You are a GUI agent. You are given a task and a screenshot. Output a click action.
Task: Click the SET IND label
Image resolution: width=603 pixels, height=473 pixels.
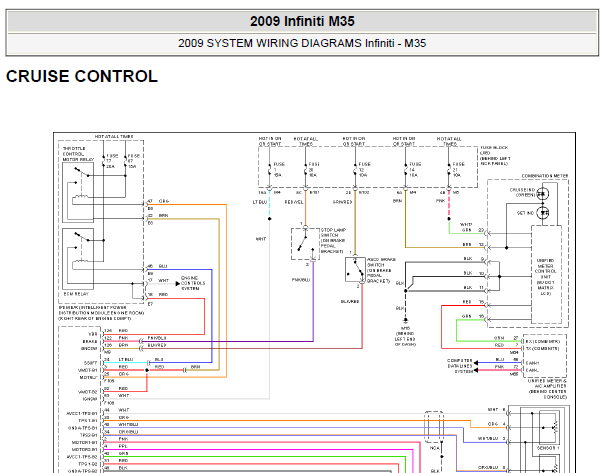pyautogui.click(x=525, y=213)
